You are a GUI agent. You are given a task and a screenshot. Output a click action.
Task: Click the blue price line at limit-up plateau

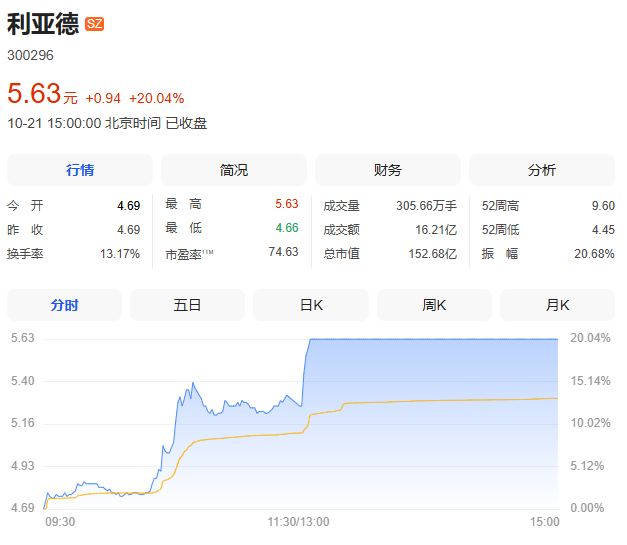coord(434,339)
